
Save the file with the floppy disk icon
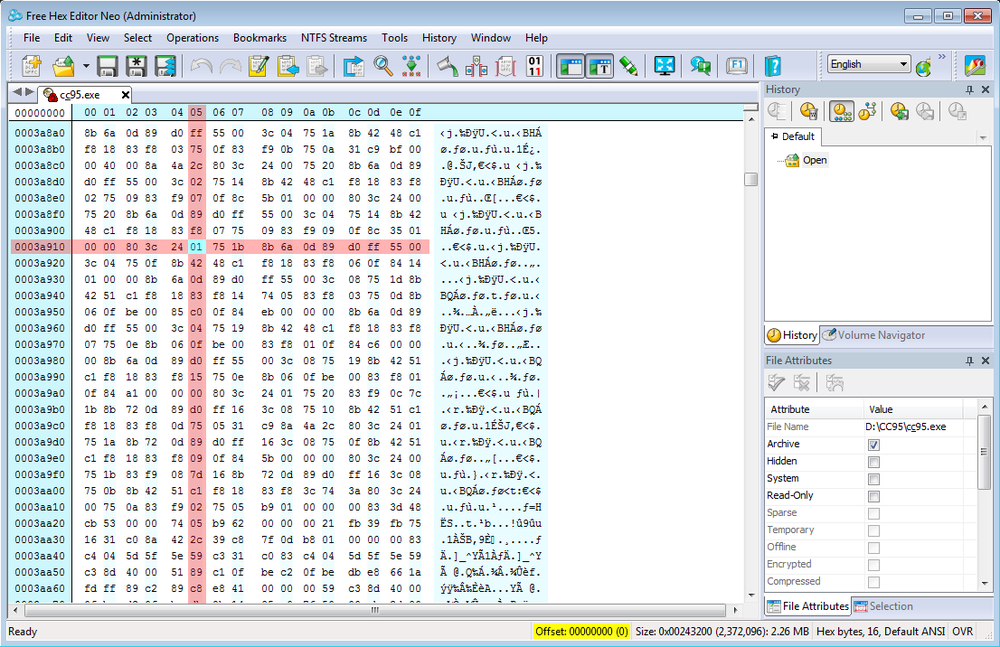[107, 66]
